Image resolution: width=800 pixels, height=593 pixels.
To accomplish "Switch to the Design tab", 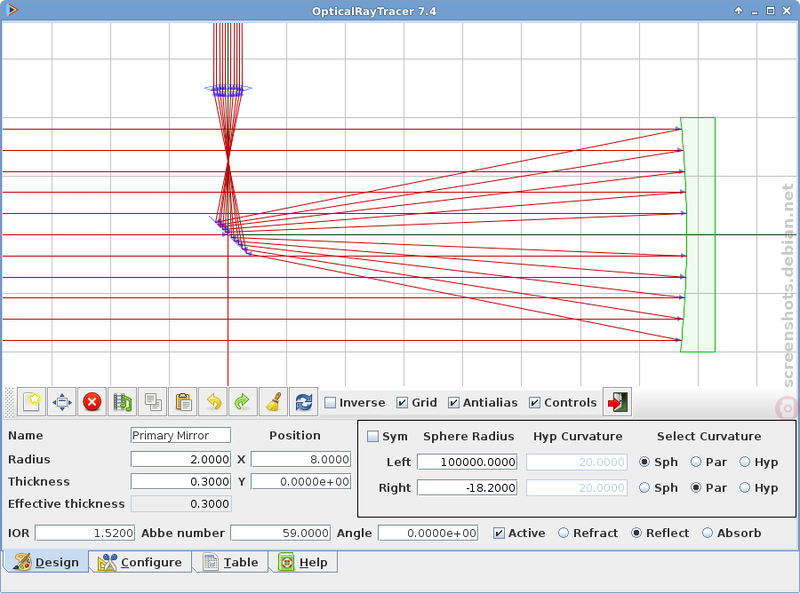I will [46, 562].
